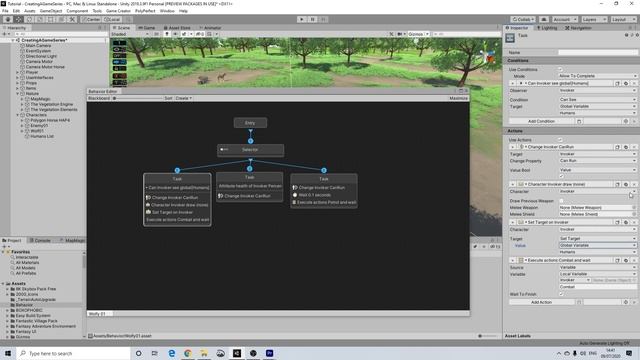Toggle scene lighting bulb icon
The width and height of the screenshot is (640, 360).
tap(167, 34)
